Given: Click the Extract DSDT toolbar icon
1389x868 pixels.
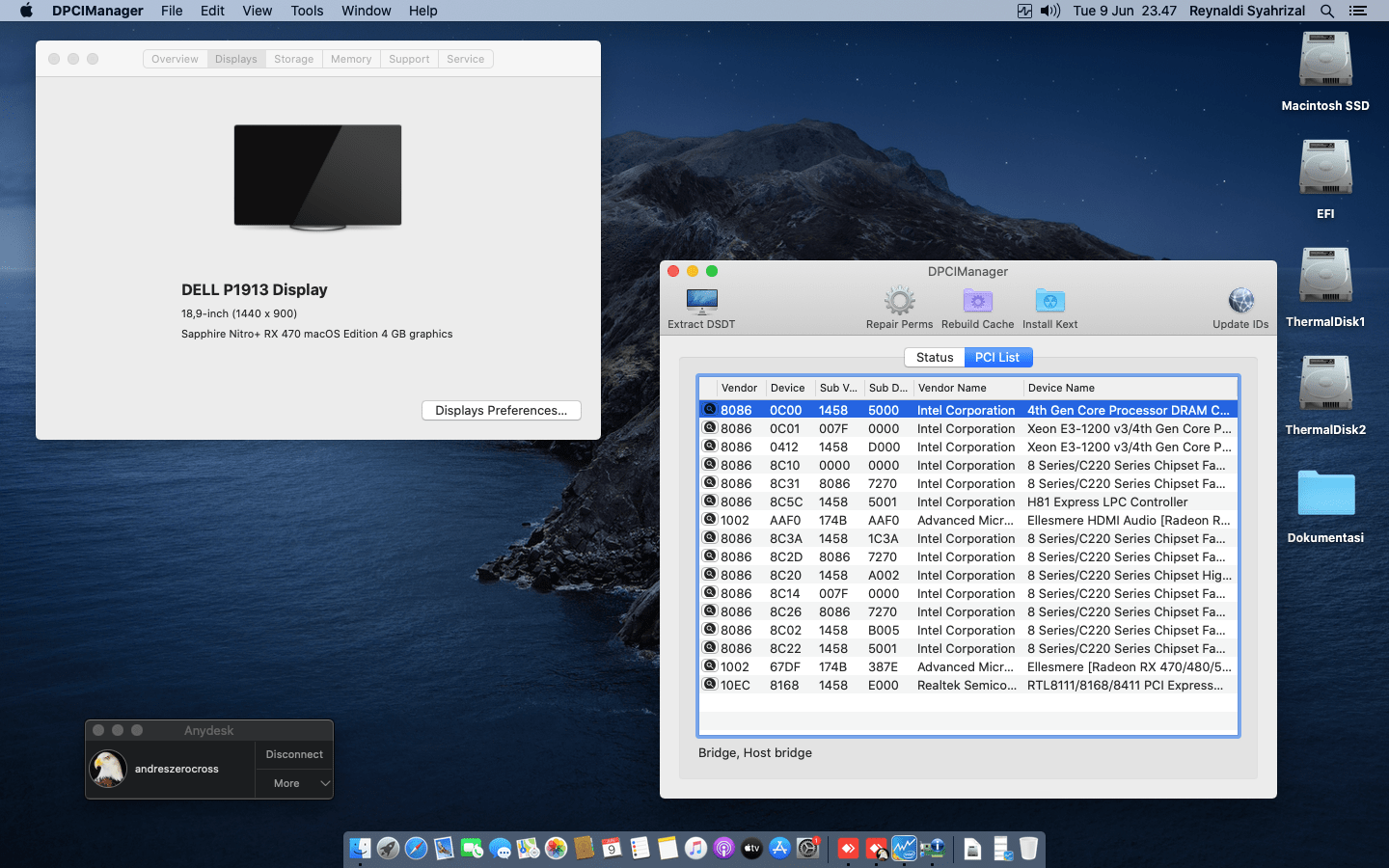Looking at the screenshot, I should (x=701, y=302).
